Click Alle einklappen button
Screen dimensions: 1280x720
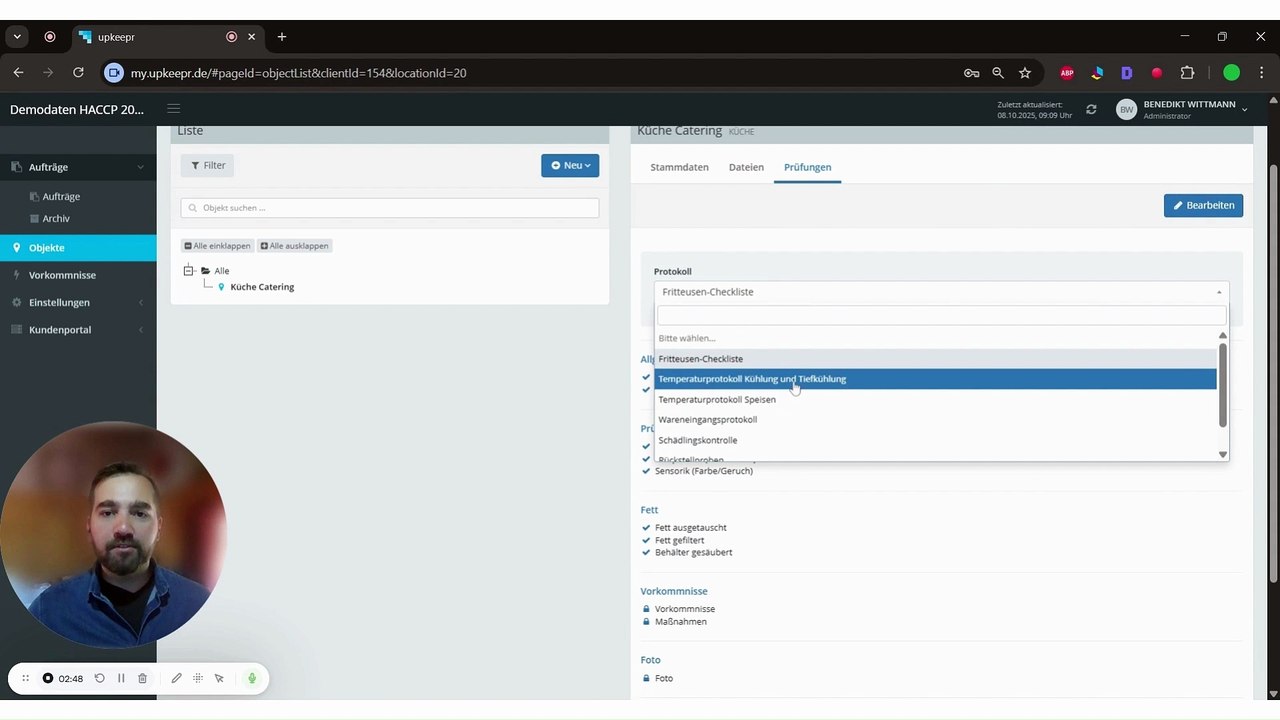[x=217, y=246]
